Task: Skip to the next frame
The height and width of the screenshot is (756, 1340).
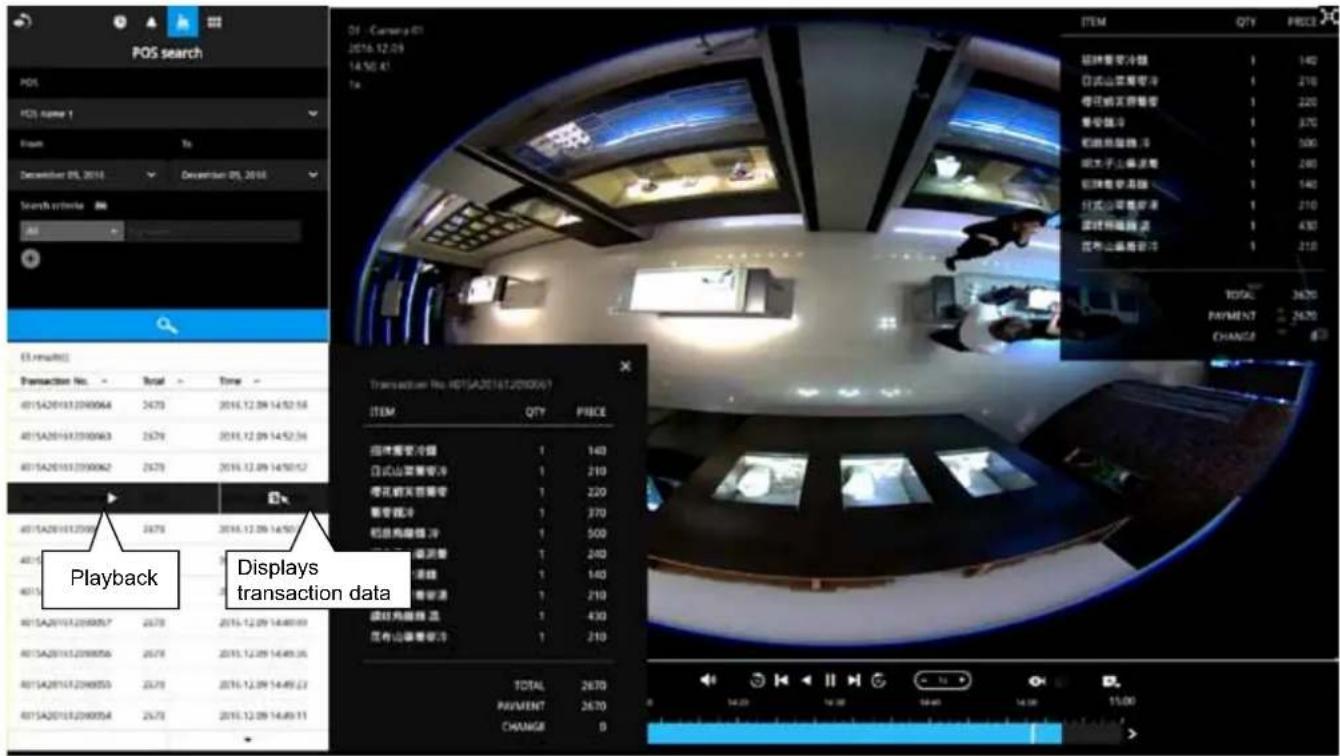Action: point(854,680)
